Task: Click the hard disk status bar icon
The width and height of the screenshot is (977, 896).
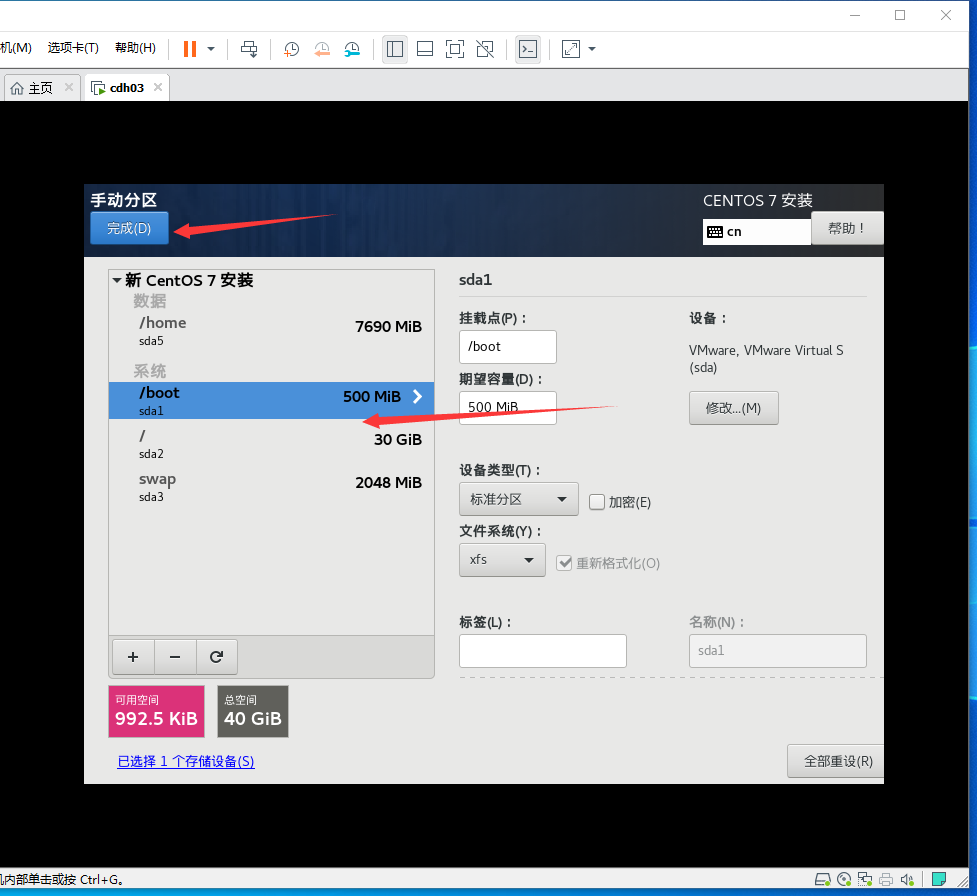Action: tap(823, 879)
